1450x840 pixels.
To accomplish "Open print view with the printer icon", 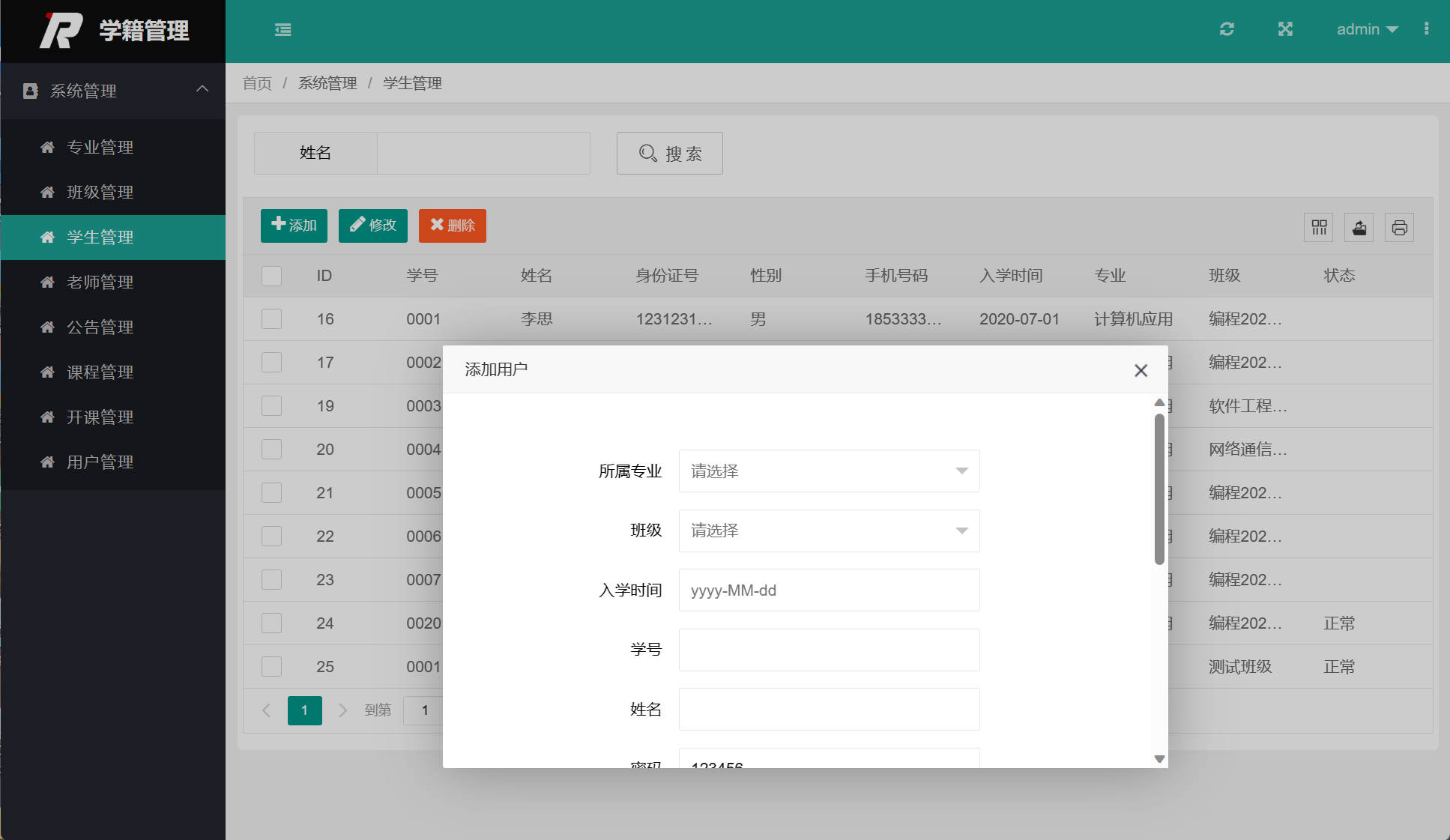I will tap(1399, 227).
